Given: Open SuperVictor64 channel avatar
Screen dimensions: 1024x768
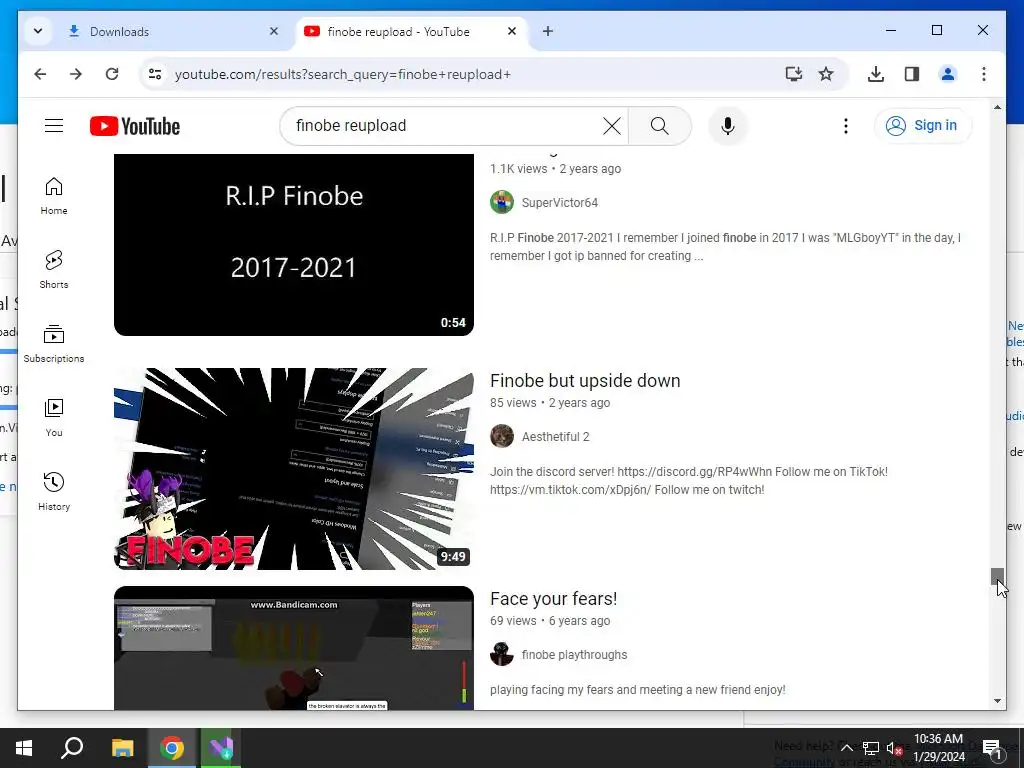Looking at the screenshot, I should pos(502,202).
